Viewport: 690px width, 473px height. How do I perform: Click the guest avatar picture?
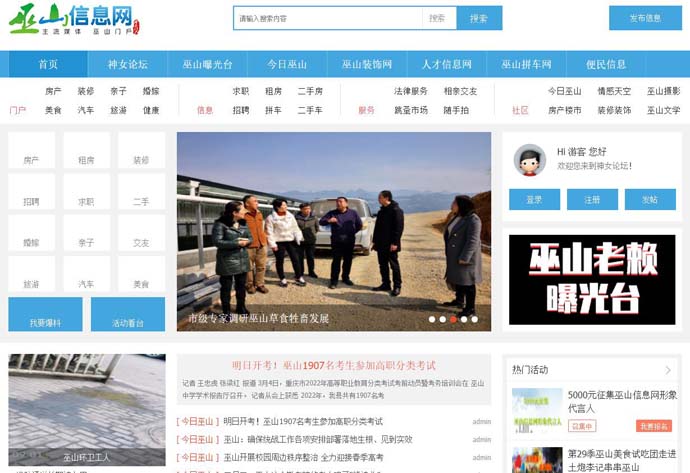pos(530,160)
